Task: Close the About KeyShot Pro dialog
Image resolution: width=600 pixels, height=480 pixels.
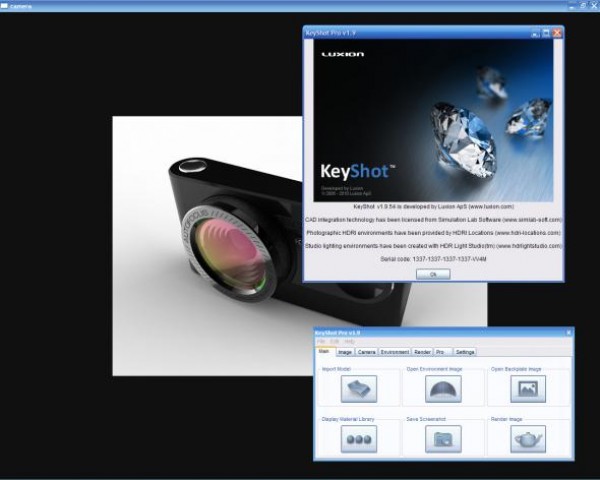Action: point(557,33)
